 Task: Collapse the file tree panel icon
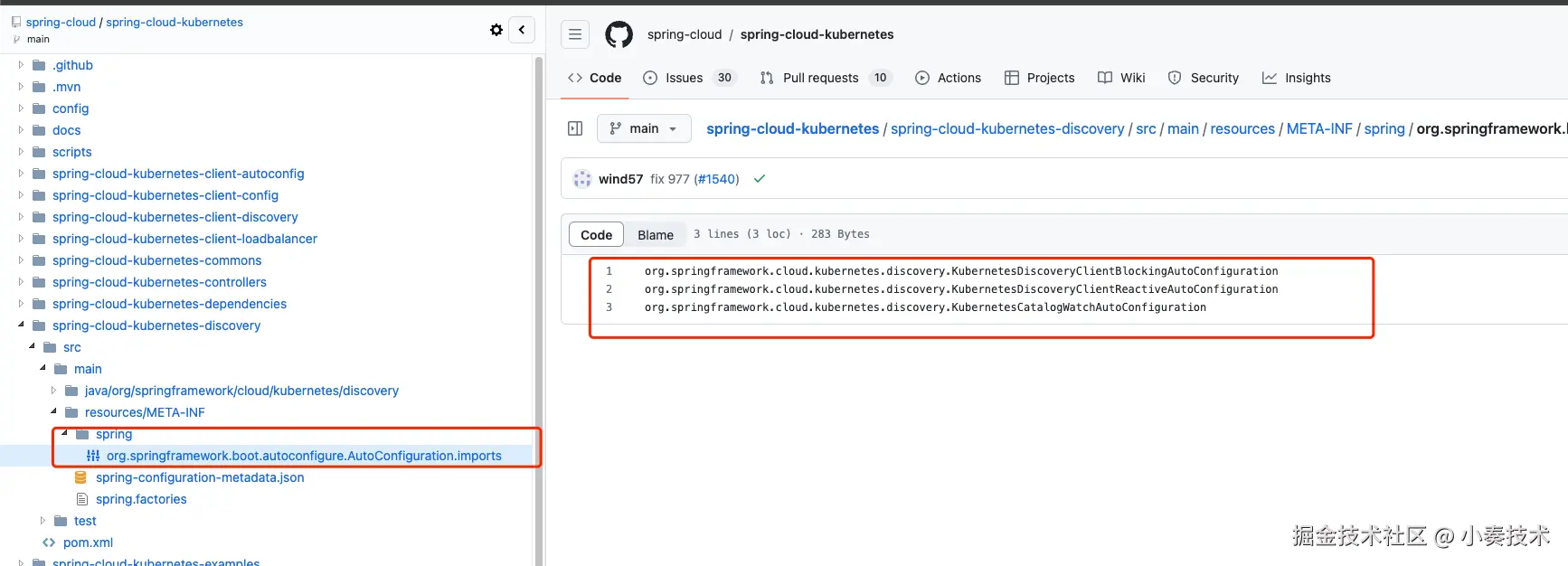[x=575, y=128]
